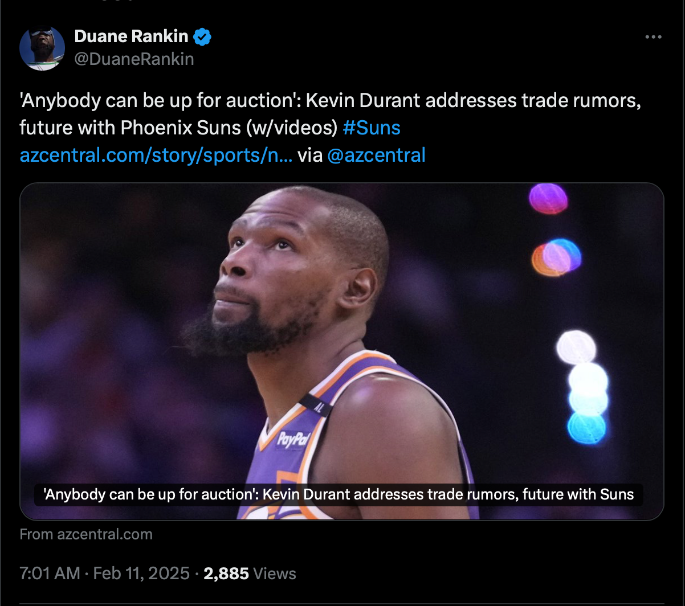The width and height of the screenshot is (685, 606).
Task: Go to the @DuaneRankin handle
Action: click(x=134, y=59)
